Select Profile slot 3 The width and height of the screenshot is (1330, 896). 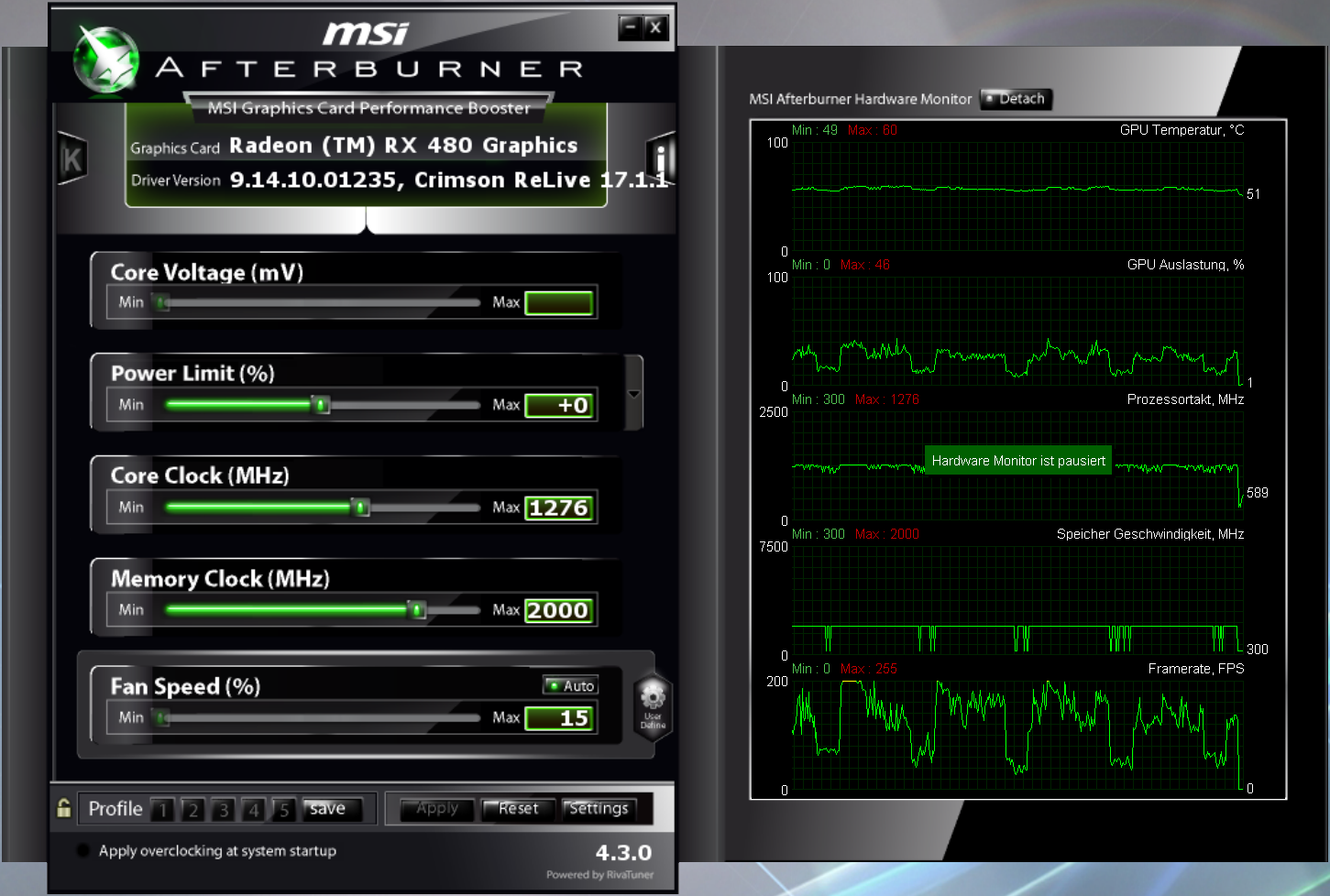(x=223, y=810)
